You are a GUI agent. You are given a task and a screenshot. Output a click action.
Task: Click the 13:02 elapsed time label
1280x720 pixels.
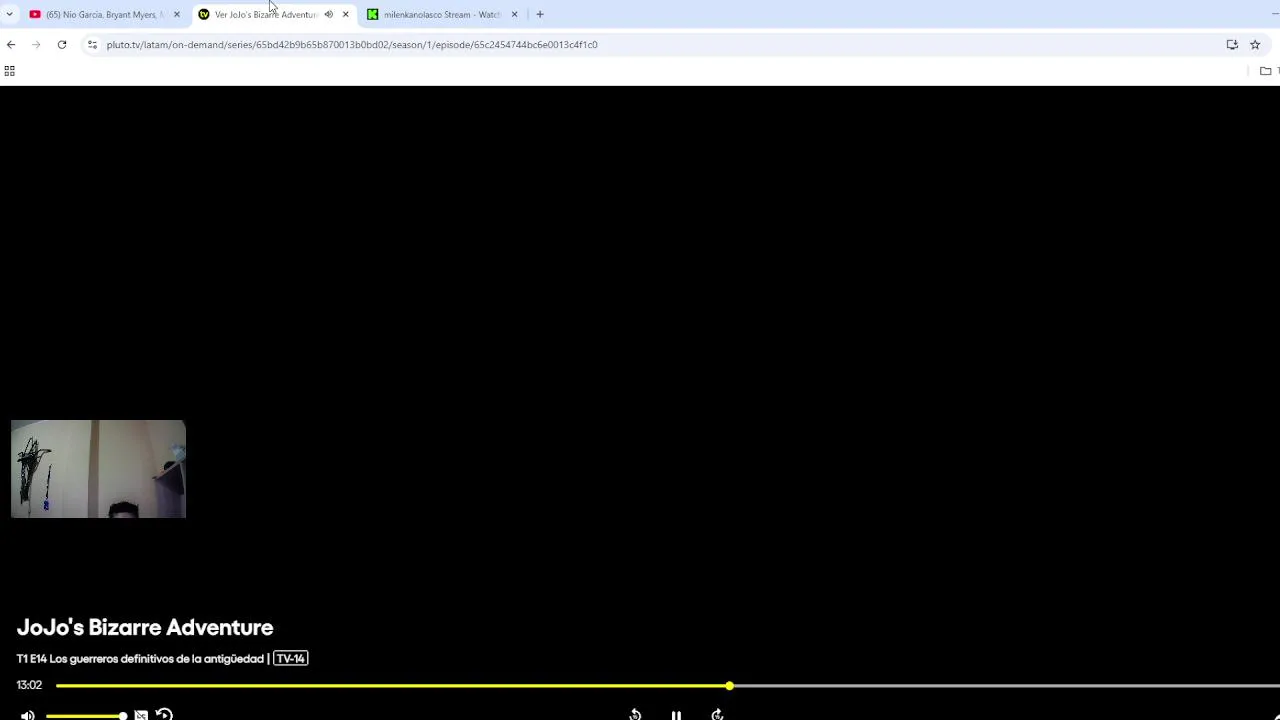pyautogui.click(x=29, y=685)
